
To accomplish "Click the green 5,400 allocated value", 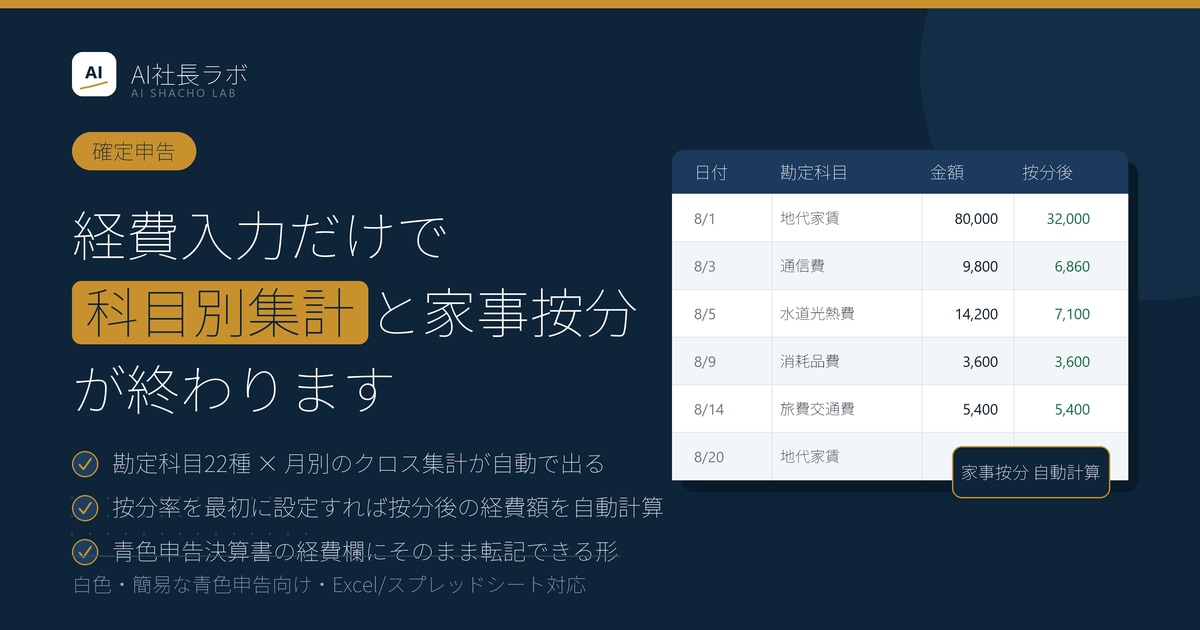I will point(1072,409).
